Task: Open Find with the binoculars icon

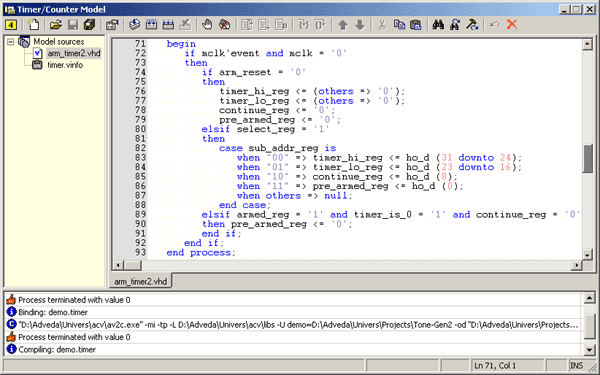Action: [x=438, y=25]
